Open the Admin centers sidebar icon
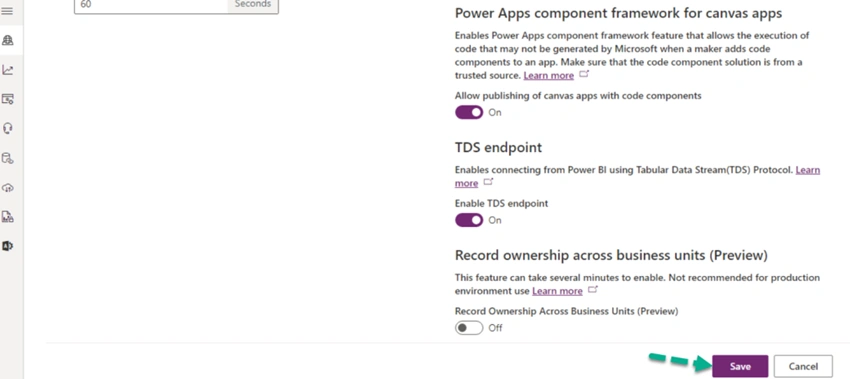The image size is (850, 379). click(x=8, y=246)
